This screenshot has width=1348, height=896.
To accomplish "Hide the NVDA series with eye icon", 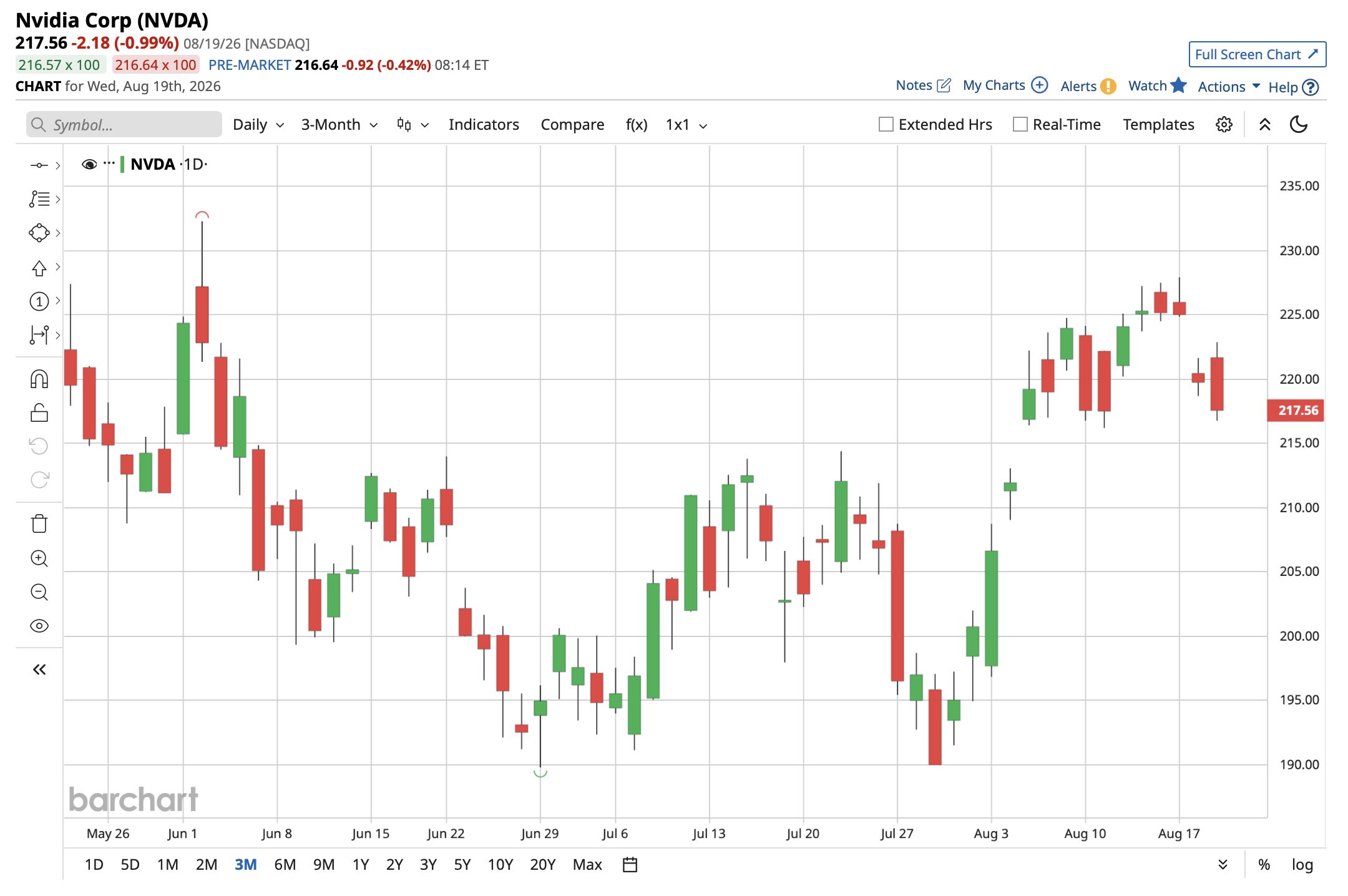I will click(89, 164).
